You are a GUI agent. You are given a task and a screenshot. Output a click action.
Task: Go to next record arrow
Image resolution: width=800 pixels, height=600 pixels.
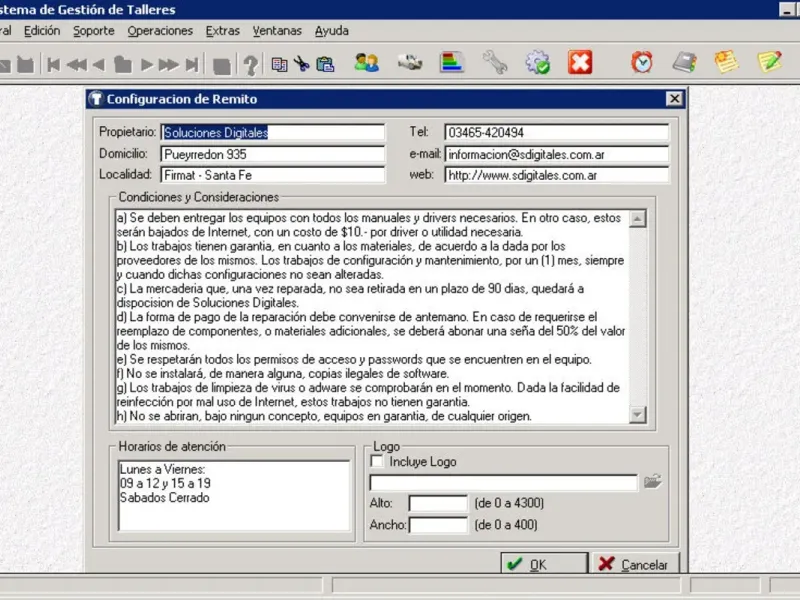(147, 65)
